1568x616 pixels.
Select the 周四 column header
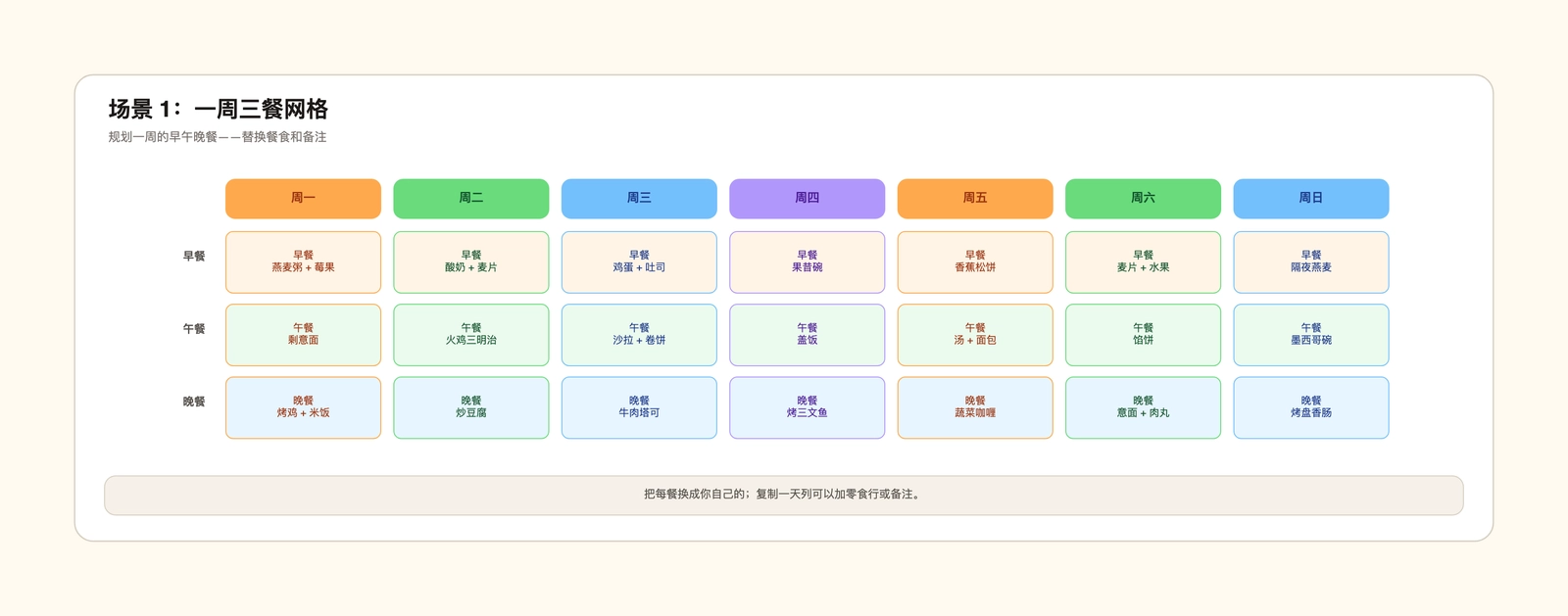[x=808, y=199]
